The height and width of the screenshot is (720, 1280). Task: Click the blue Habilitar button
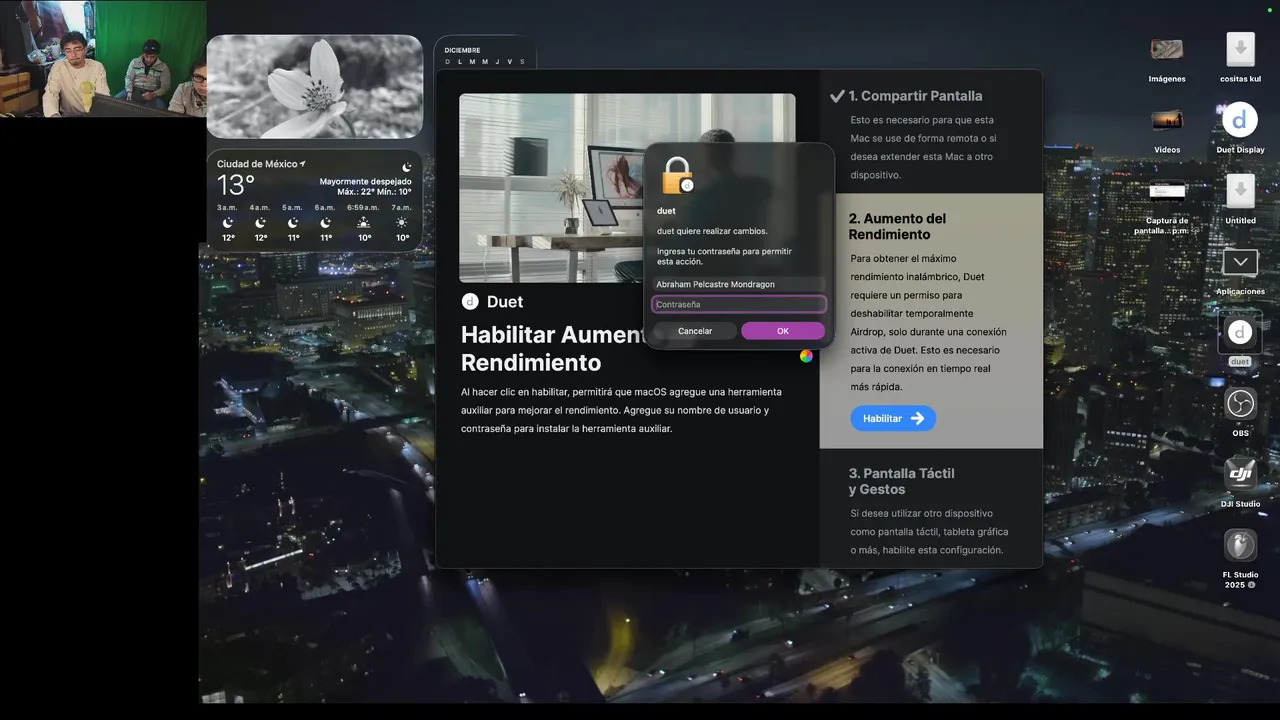click(893, 418)
